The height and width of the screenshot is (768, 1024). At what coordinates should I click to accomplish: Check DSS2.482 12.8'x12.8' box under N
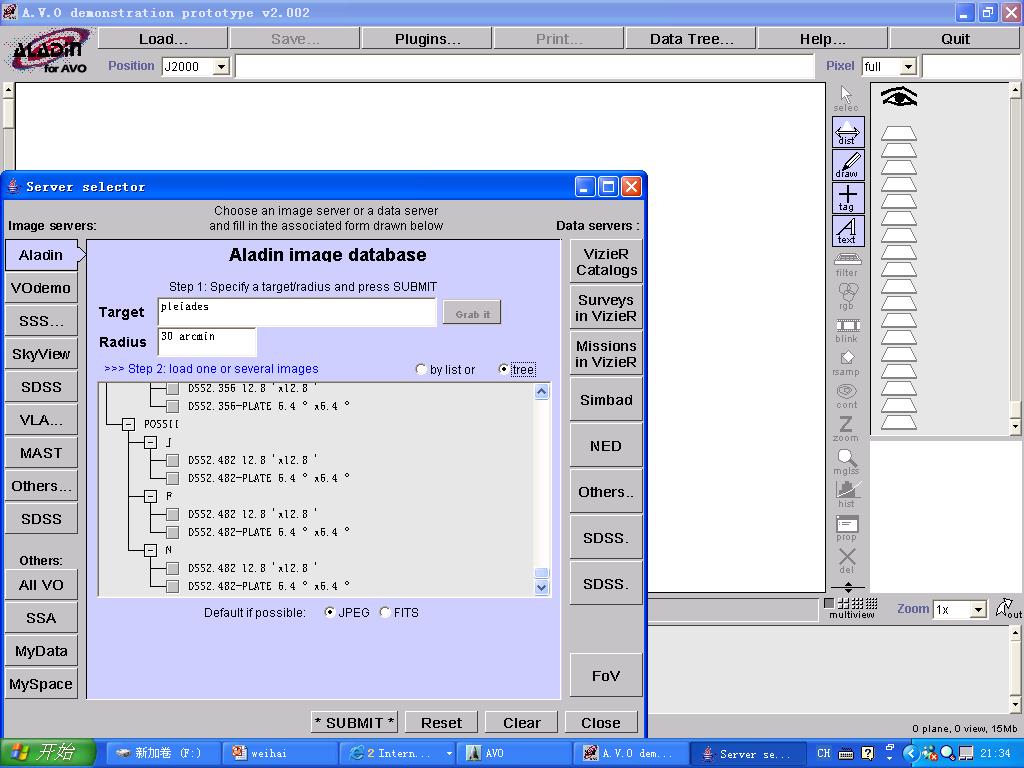[172, 568]
